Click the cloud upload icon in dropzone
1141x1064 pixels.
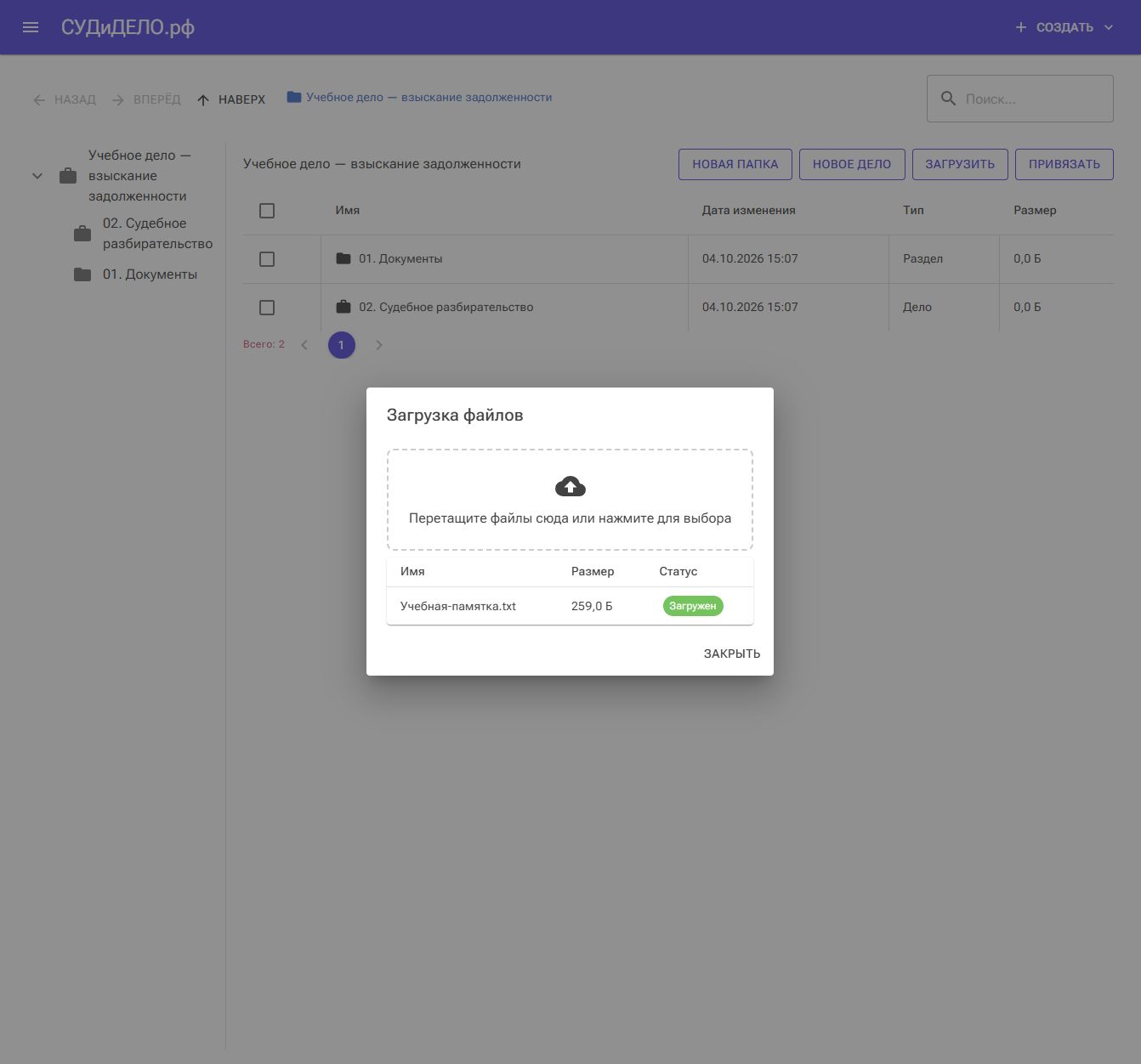tap(570, 486)
